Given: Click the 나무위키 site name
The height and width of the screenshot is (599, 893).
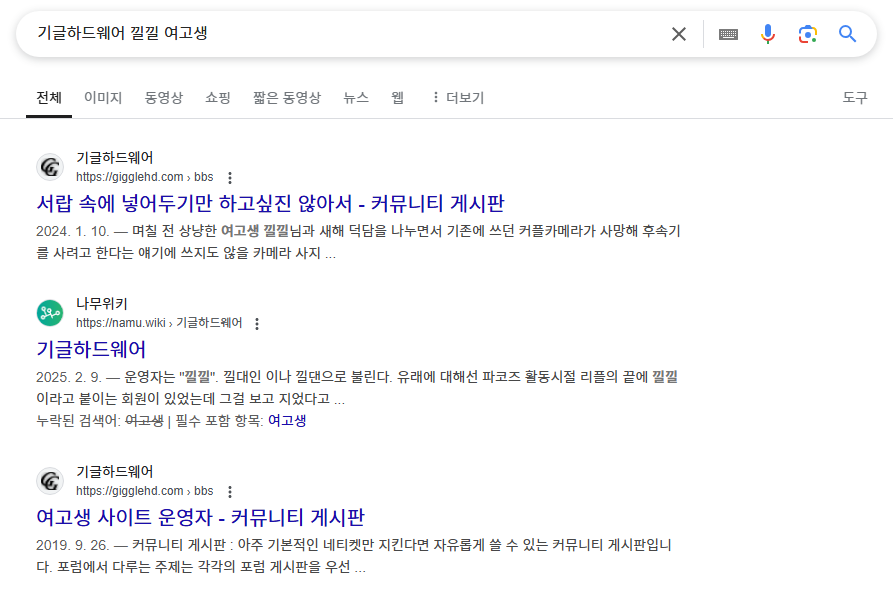Looking at the screenshot, I should click(102, 304).
